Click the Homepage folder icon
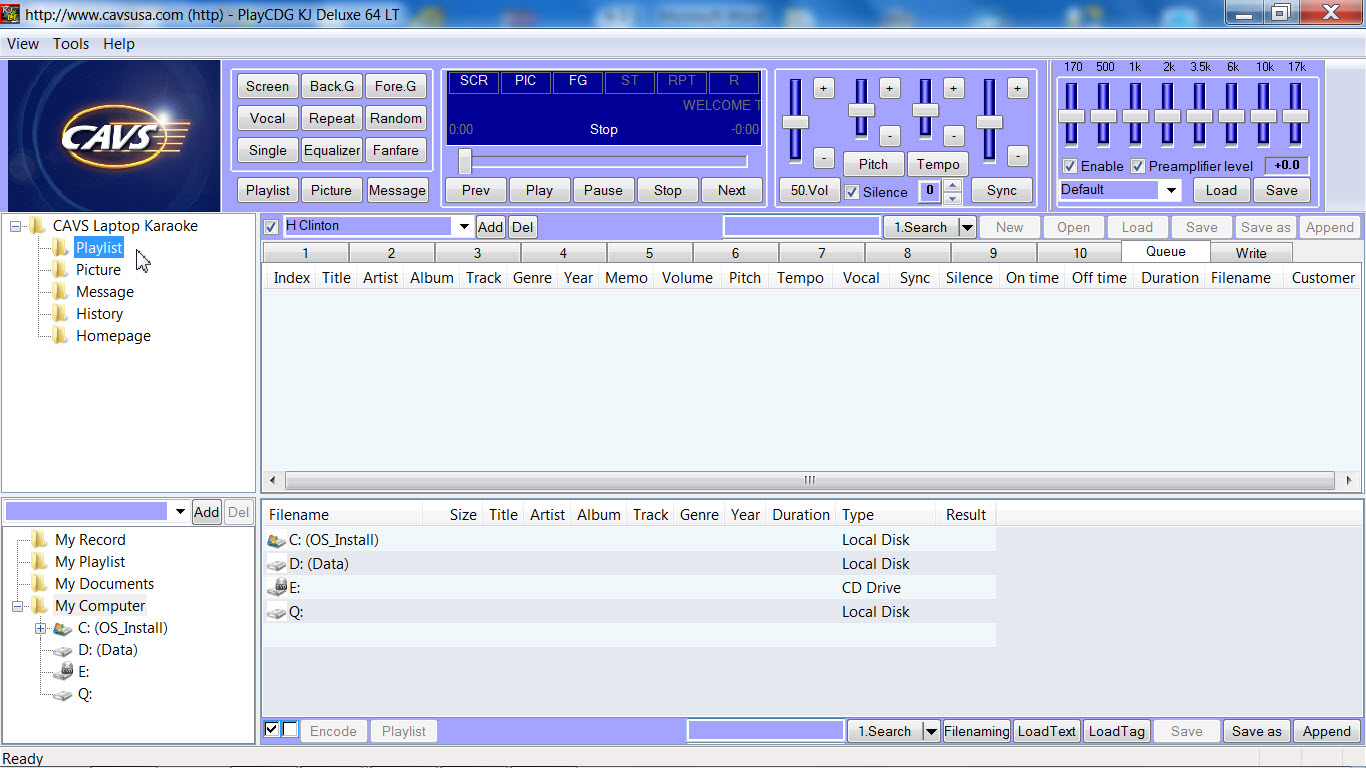 (61, 336)
